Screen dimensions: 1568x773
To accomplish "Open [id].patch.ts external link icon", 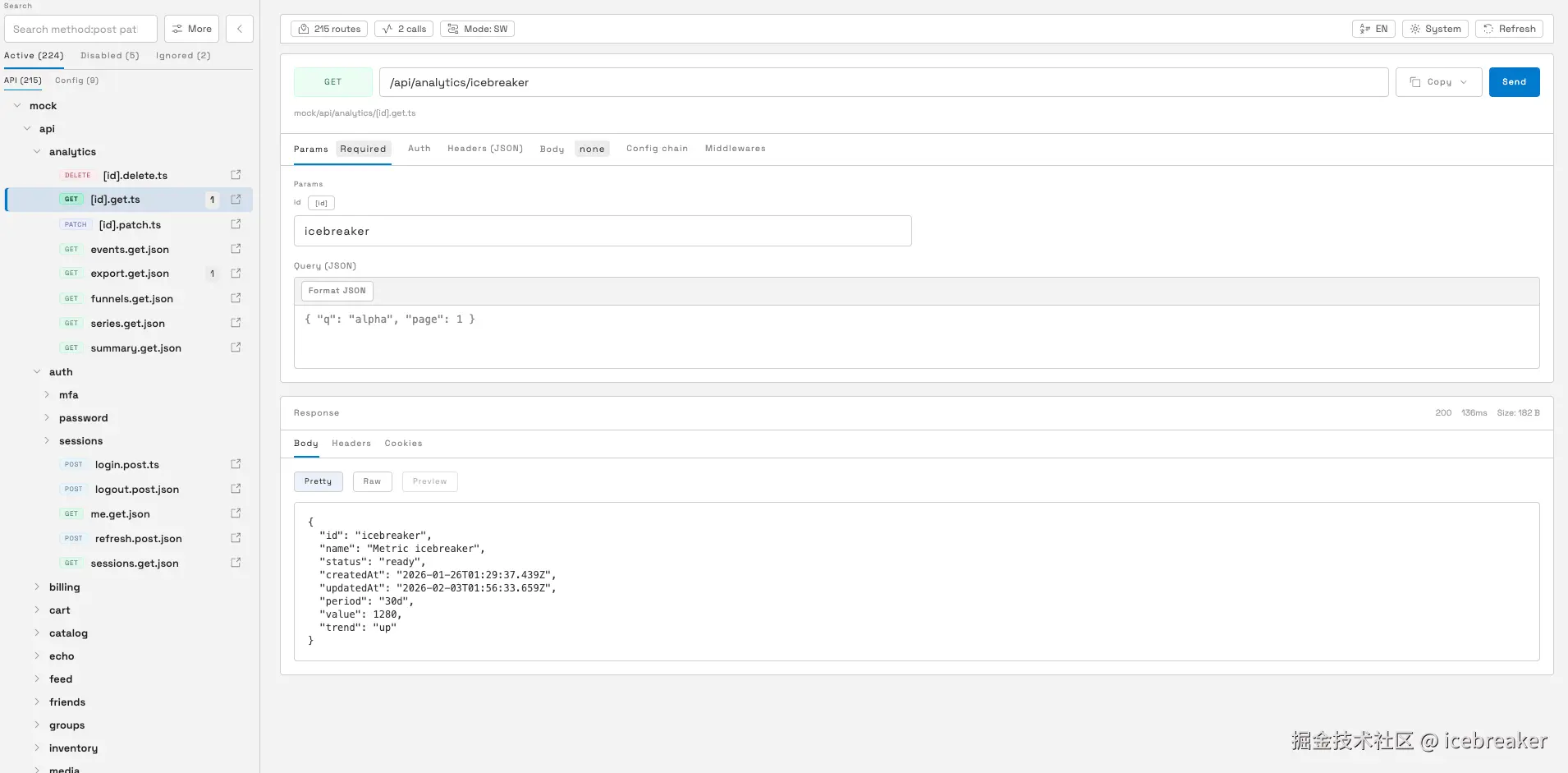I will tap(236, 224).
